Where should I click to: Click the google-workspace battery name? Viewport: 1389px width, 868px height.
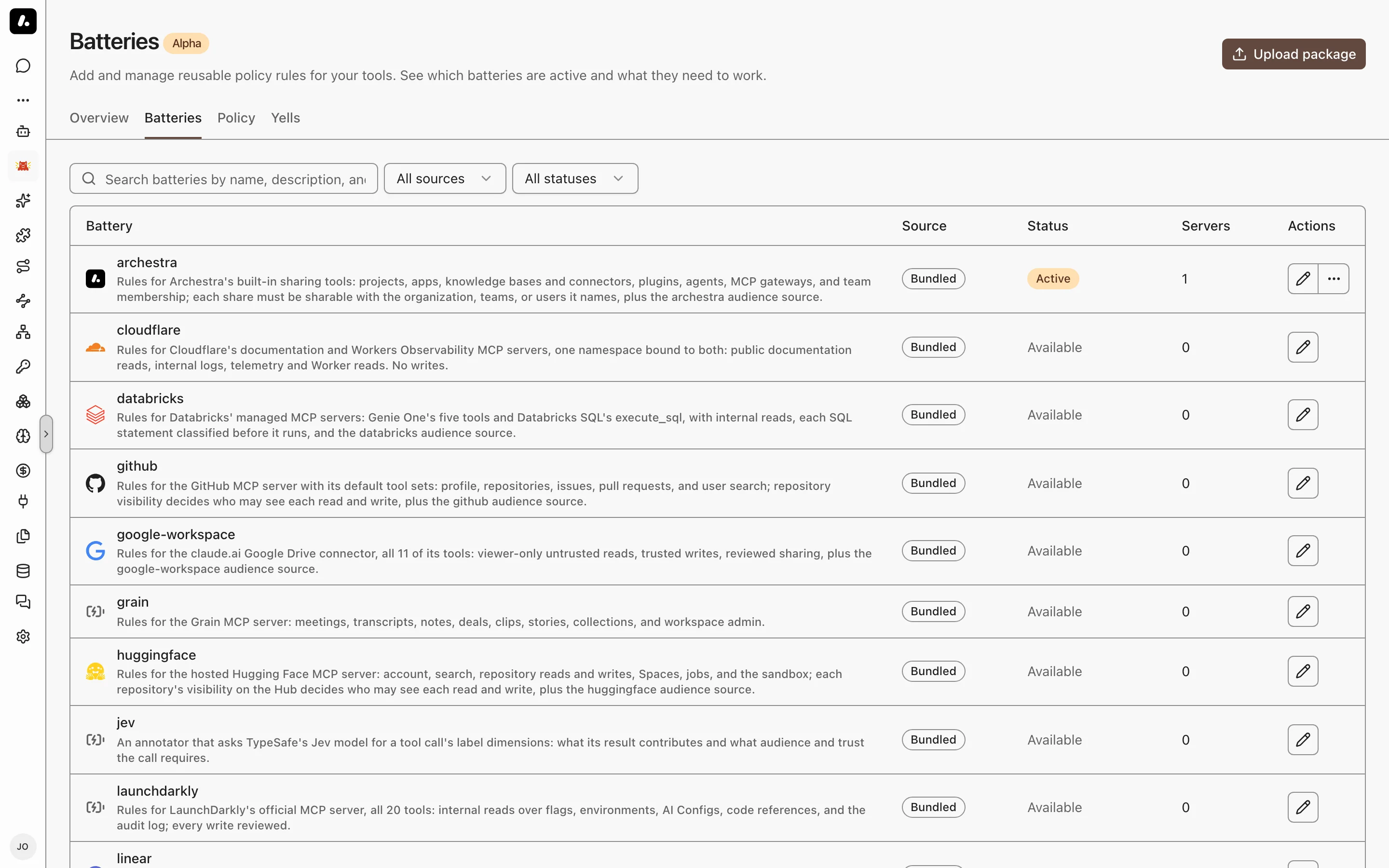pos(176,534)
